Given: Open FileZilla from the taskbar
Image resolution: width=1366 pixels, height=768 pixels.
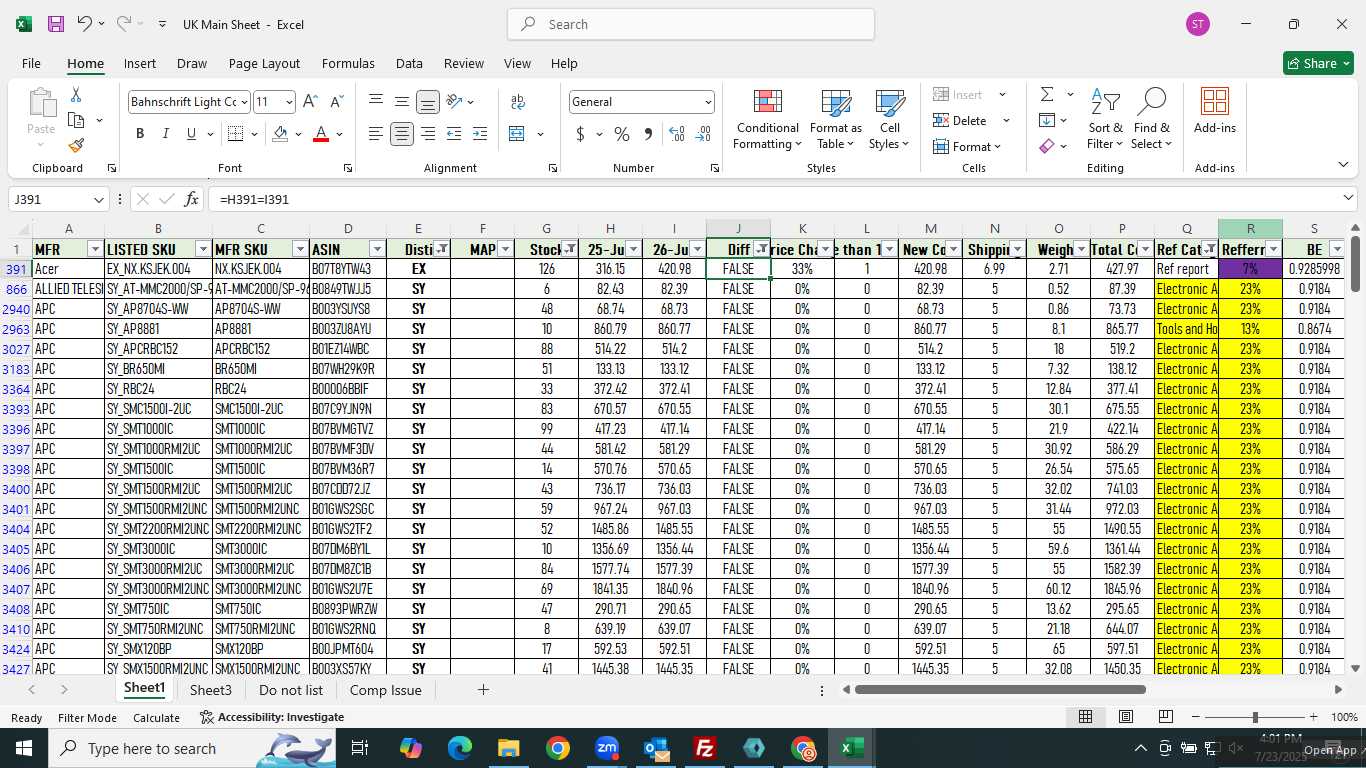Looking at the screenshot, I should point(705,748).
